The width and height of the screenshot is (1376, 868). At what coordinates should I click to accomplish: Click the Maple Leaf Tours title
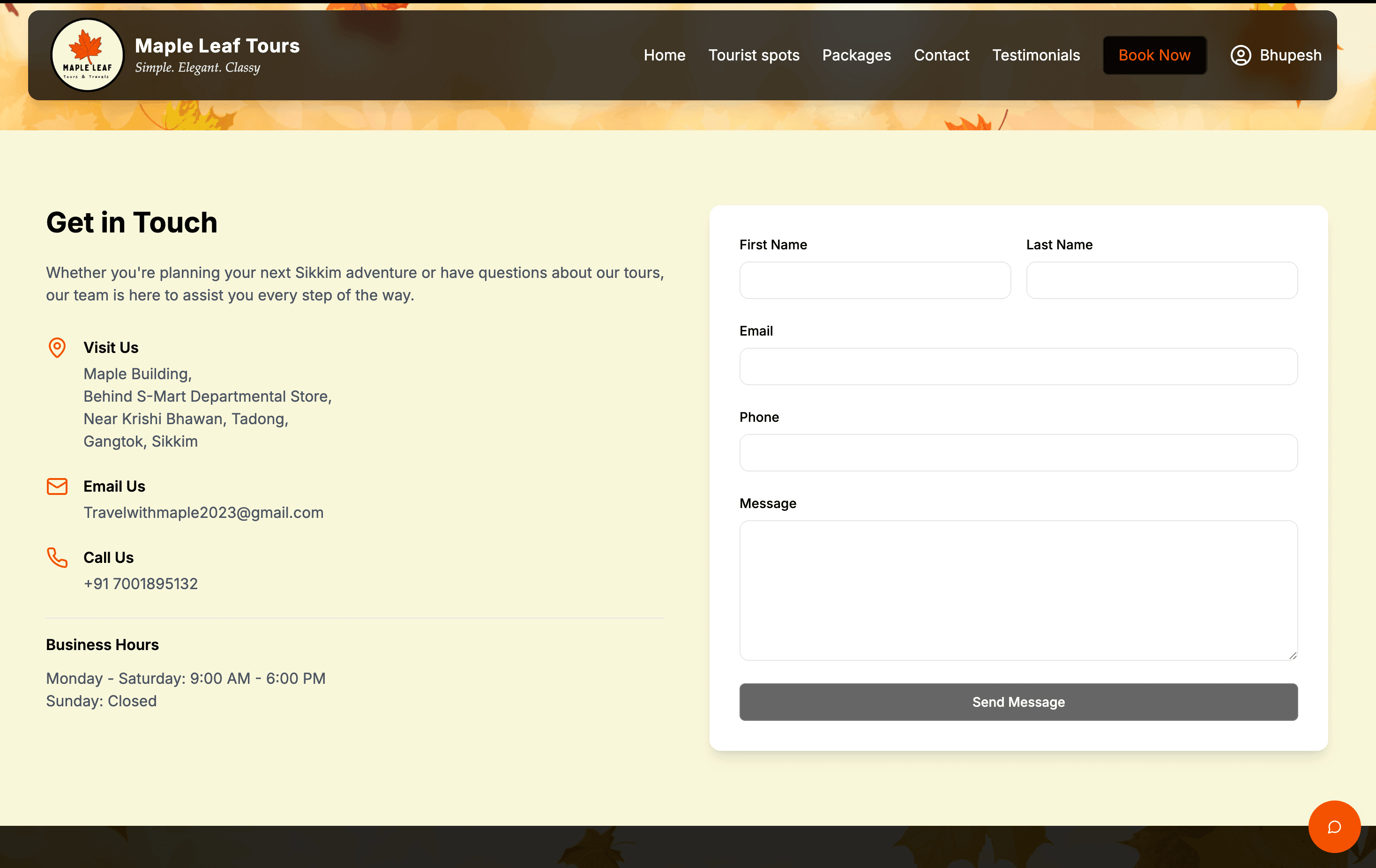[217, 46]
